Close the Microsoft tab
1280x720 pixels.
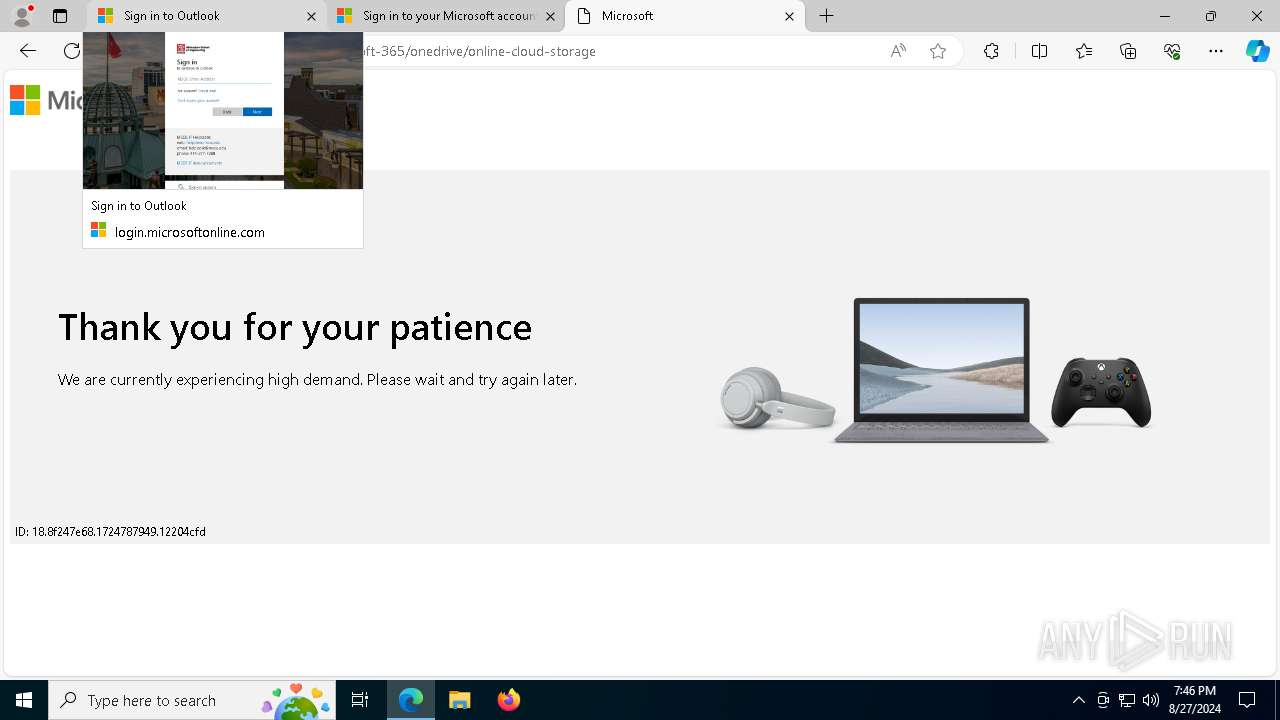tap(789, 16)
